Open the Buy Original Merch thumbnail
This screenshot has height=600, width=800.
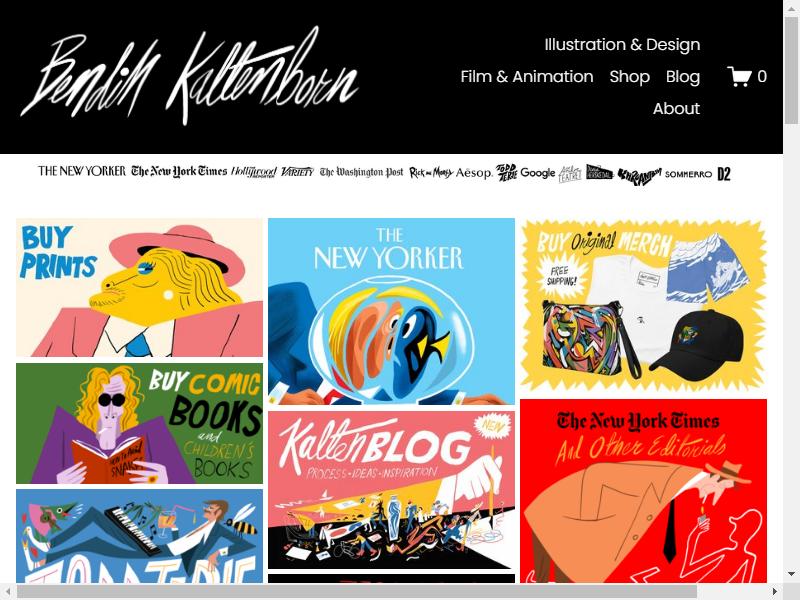[x=643, y=306]
